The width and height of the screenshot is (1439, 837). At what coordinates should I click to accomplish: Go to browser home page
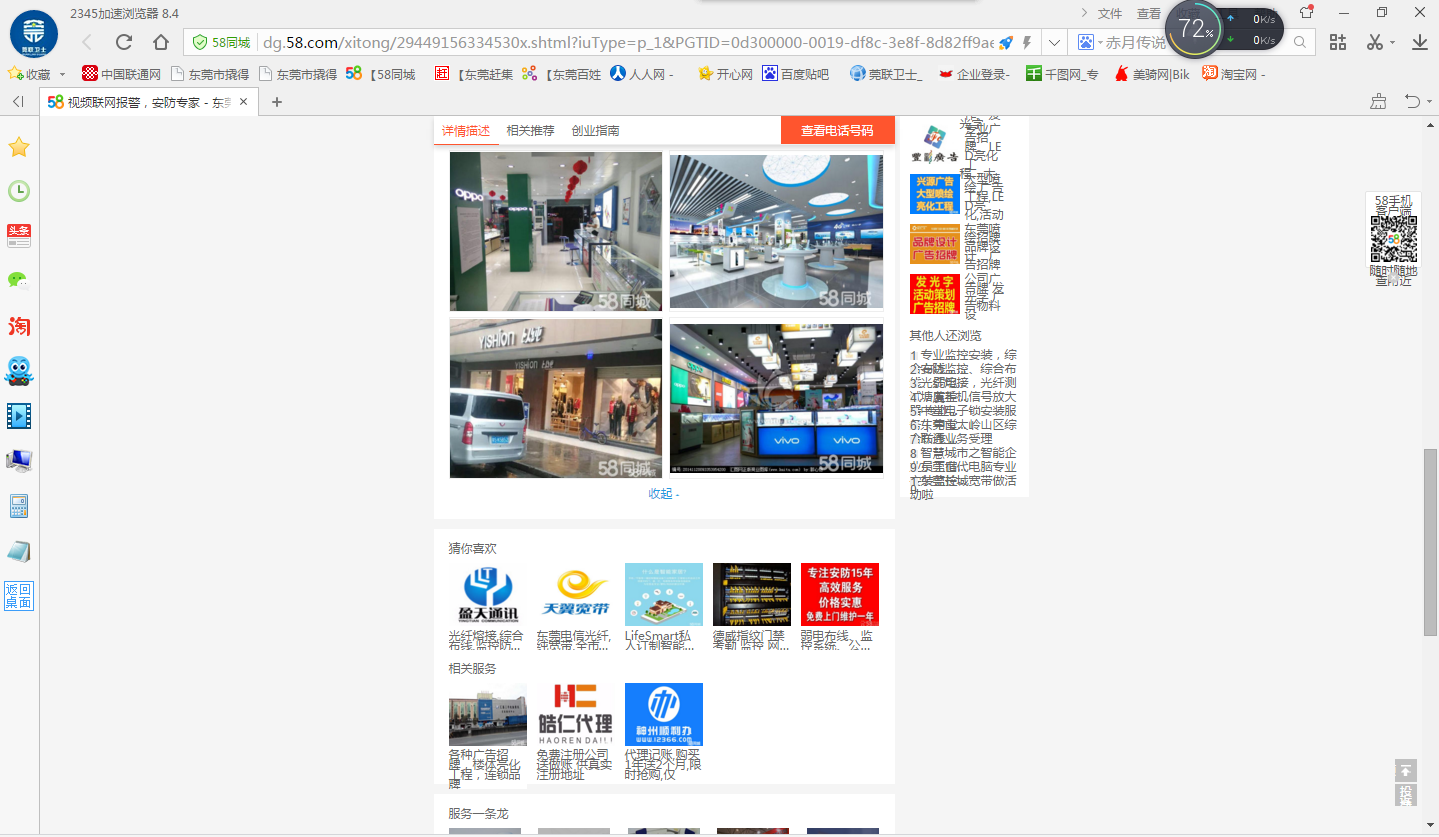coord(160,42)
